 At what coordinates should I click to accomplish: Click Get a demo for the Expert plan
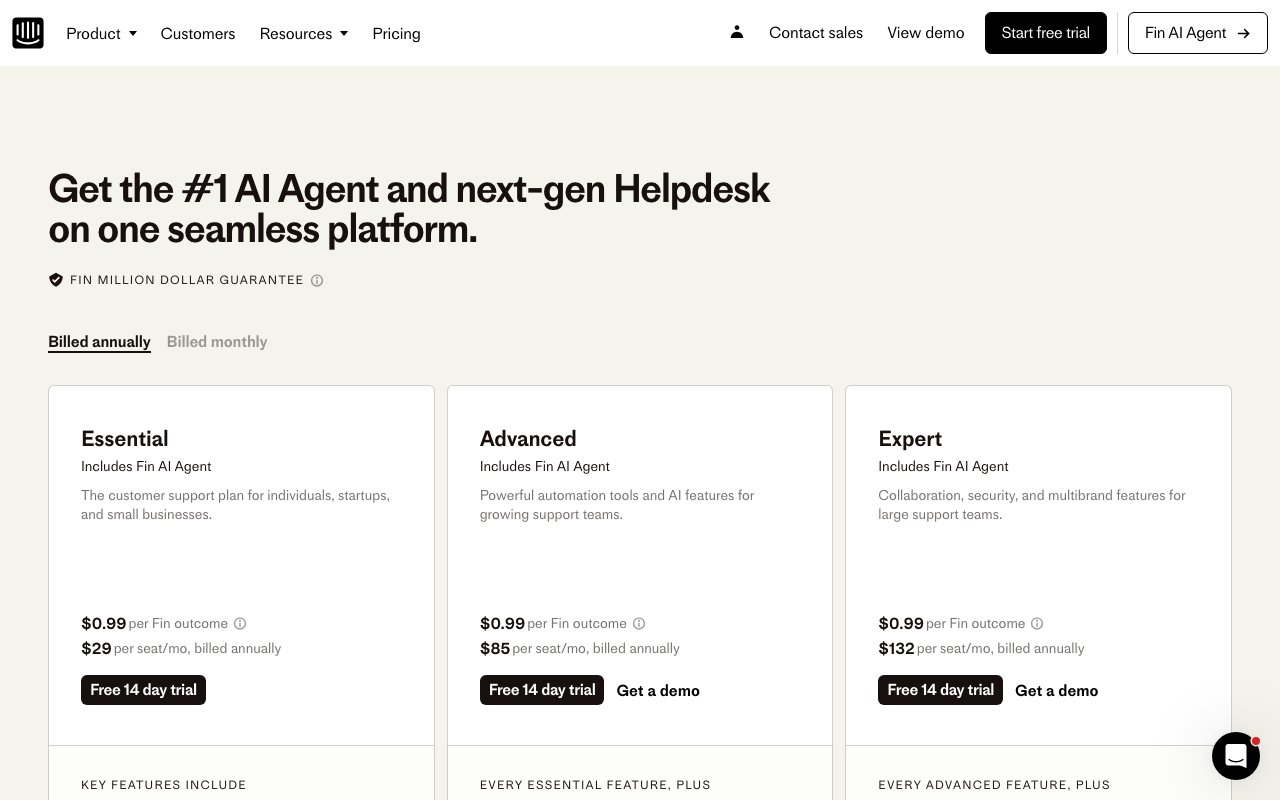click(x=1056, y=691)
